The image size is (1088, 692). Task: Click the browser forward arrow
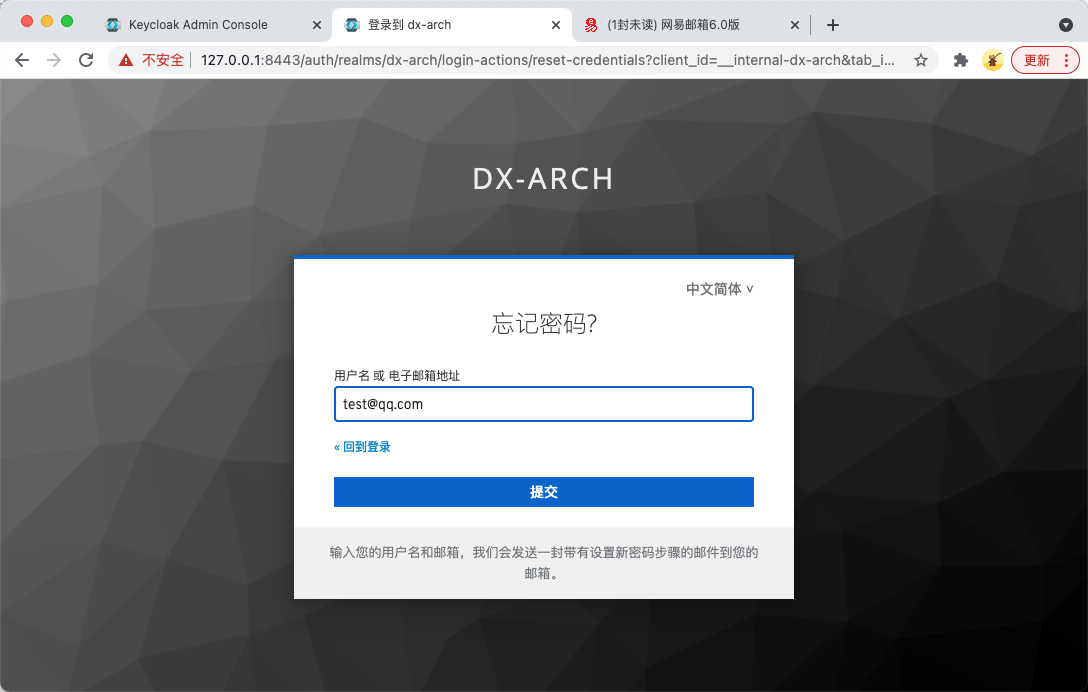pos(53,60)
